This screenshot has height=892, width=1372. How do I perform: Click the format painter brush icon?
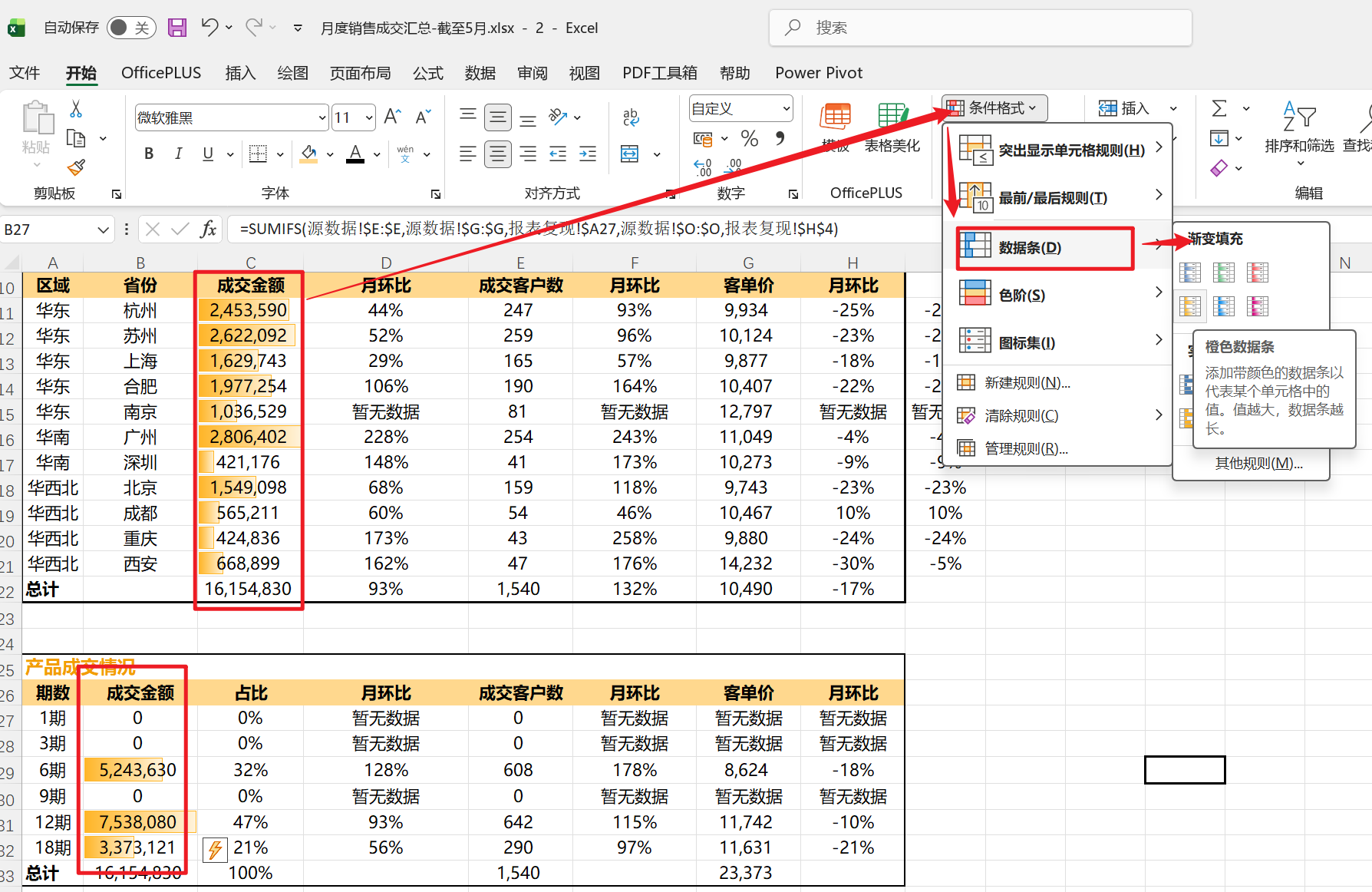77,168
